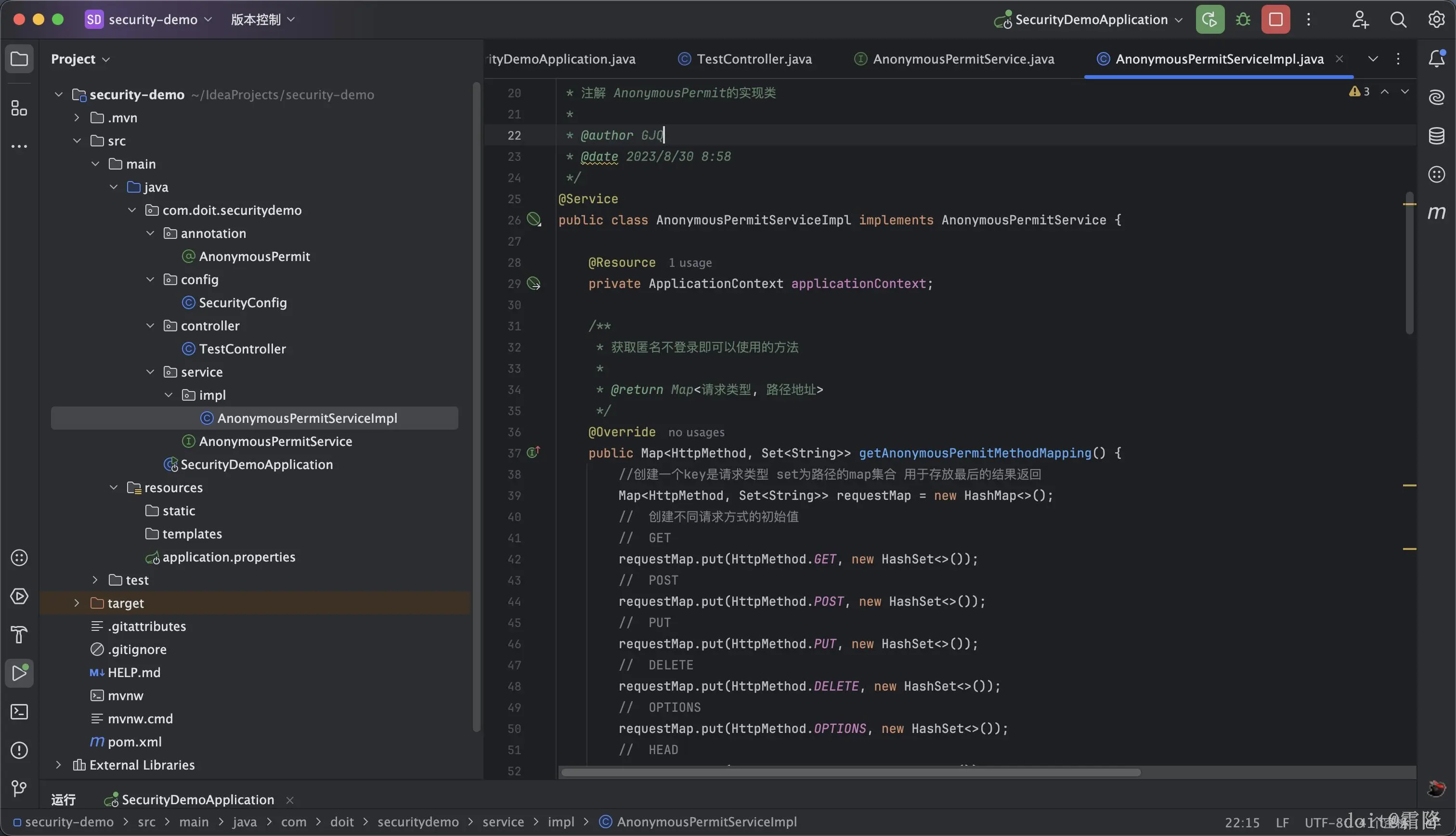Expand the target folder
Viewport: 1456px width, 836px height.
[77, 603]
